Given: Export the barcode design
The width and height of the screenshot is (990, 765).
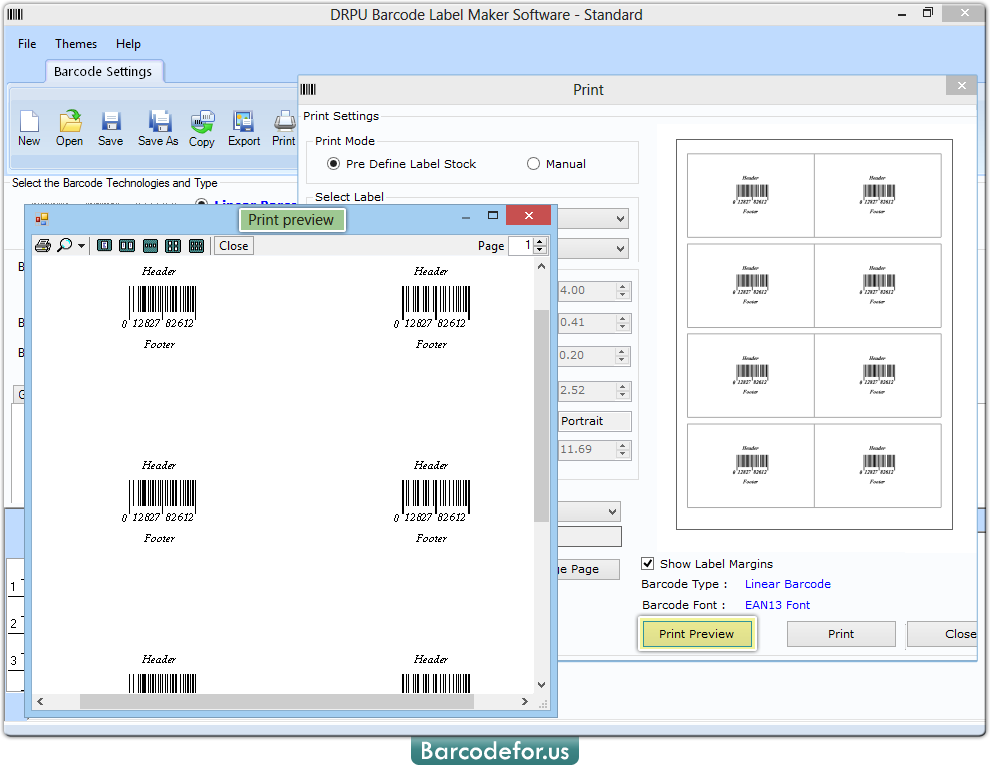Looking at the screenshot, I should 243,128.
